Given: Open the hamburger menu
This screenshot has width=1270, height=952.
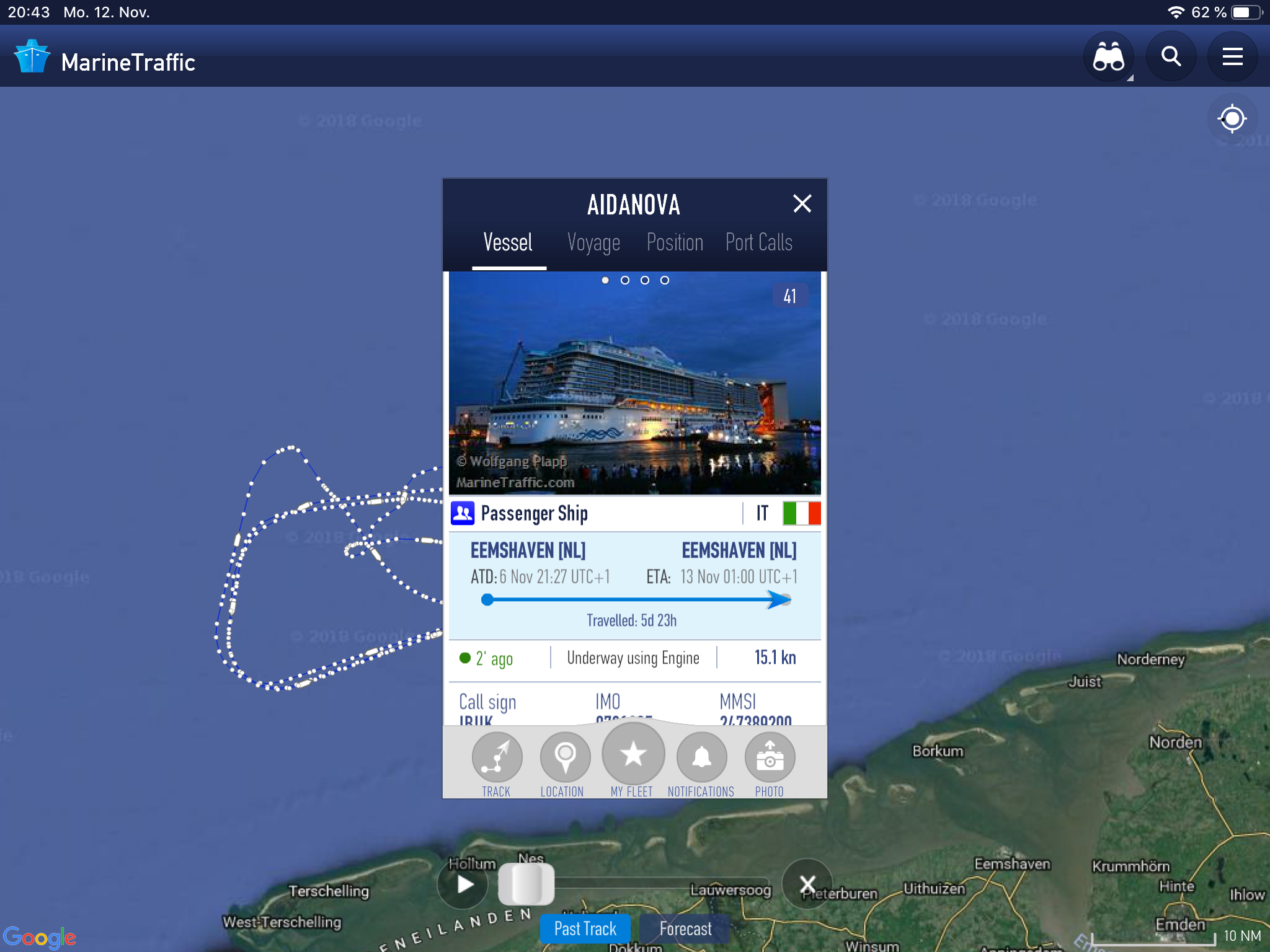Looking at the screenshot, I should point(1232,57).
